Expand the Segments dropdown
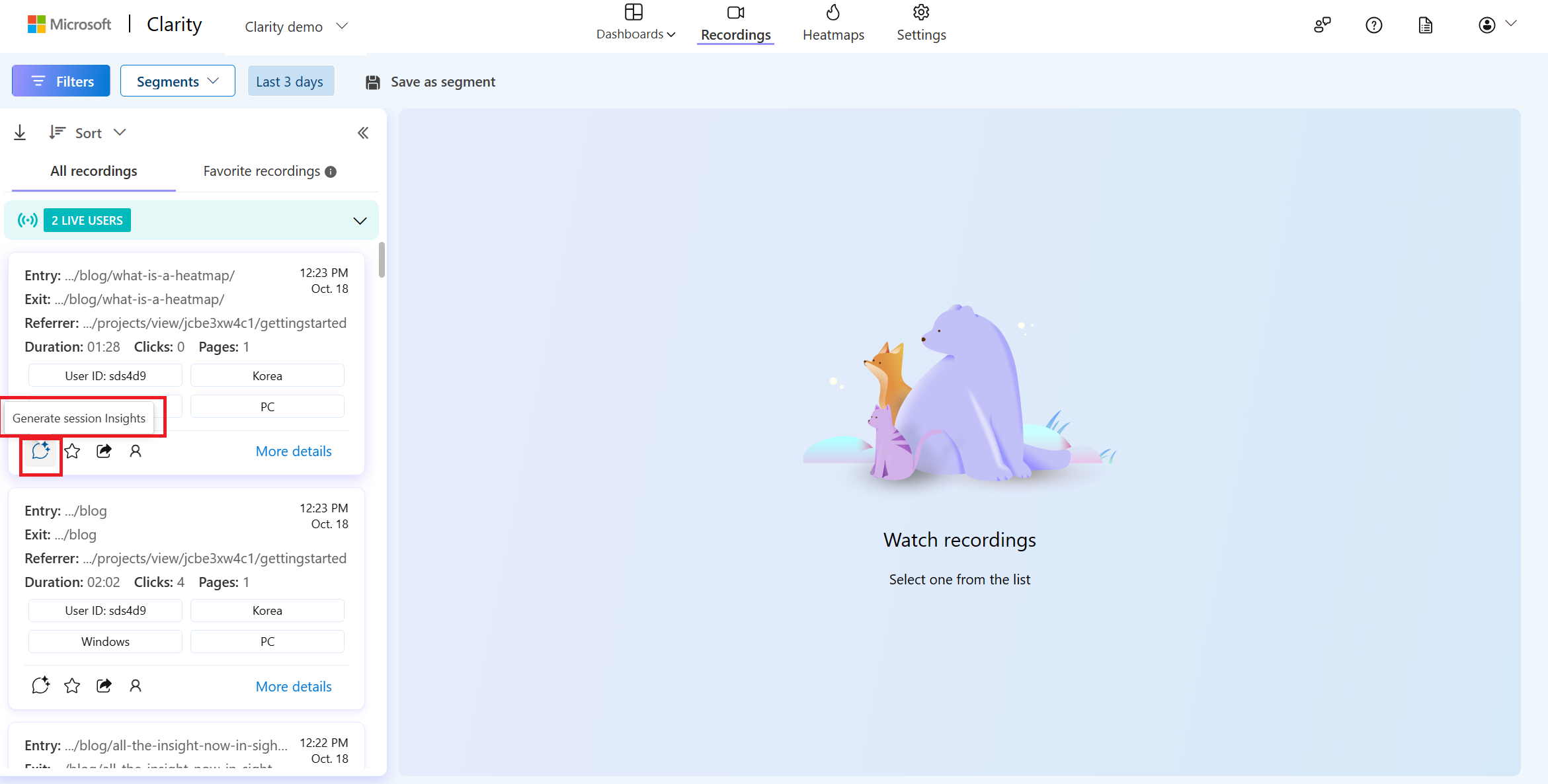 [177, 81]
